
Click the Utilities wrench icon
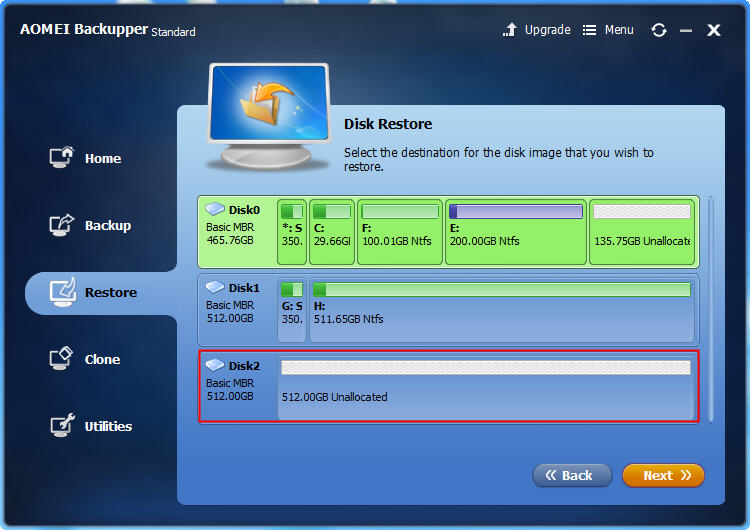tap(63, 425)
